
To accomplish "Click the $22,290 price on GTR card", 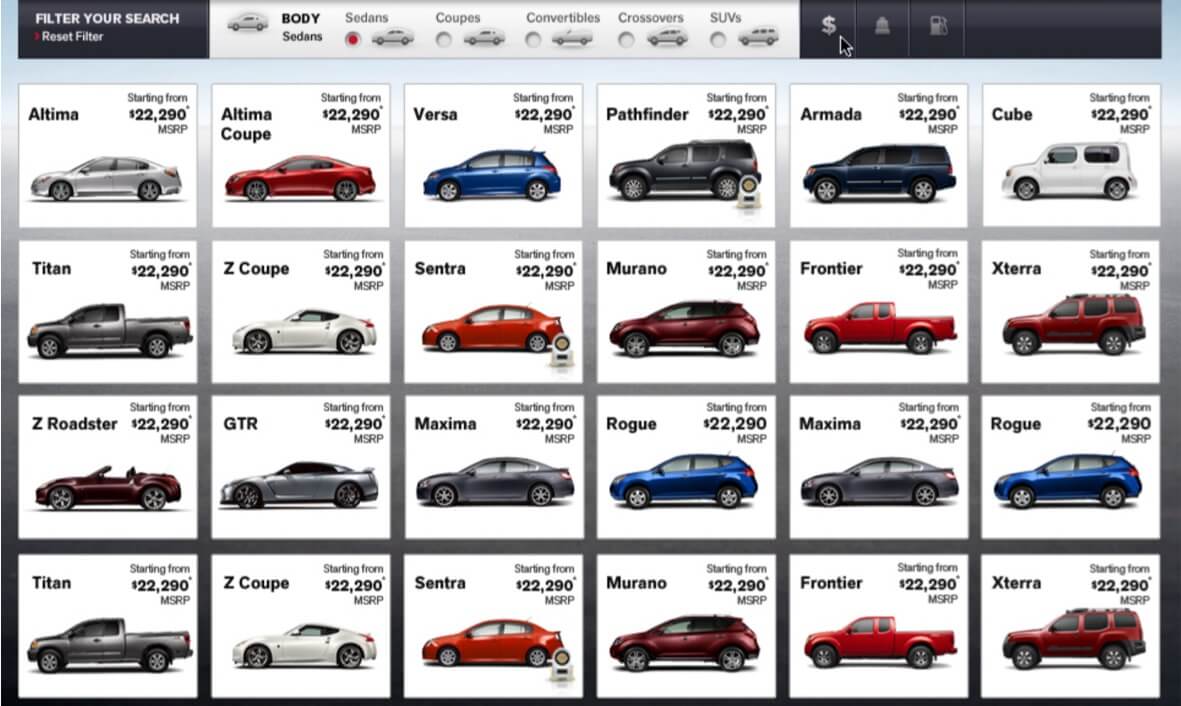I will coord(354,424).
